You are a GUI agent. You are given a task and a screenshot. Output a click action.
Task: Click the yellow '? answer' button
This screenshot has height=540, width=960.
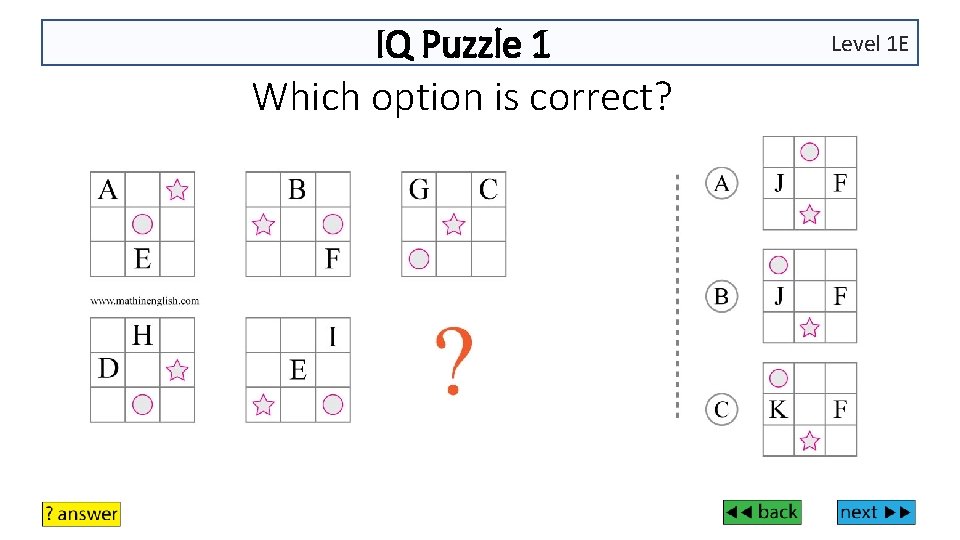(x=81, y=514)
